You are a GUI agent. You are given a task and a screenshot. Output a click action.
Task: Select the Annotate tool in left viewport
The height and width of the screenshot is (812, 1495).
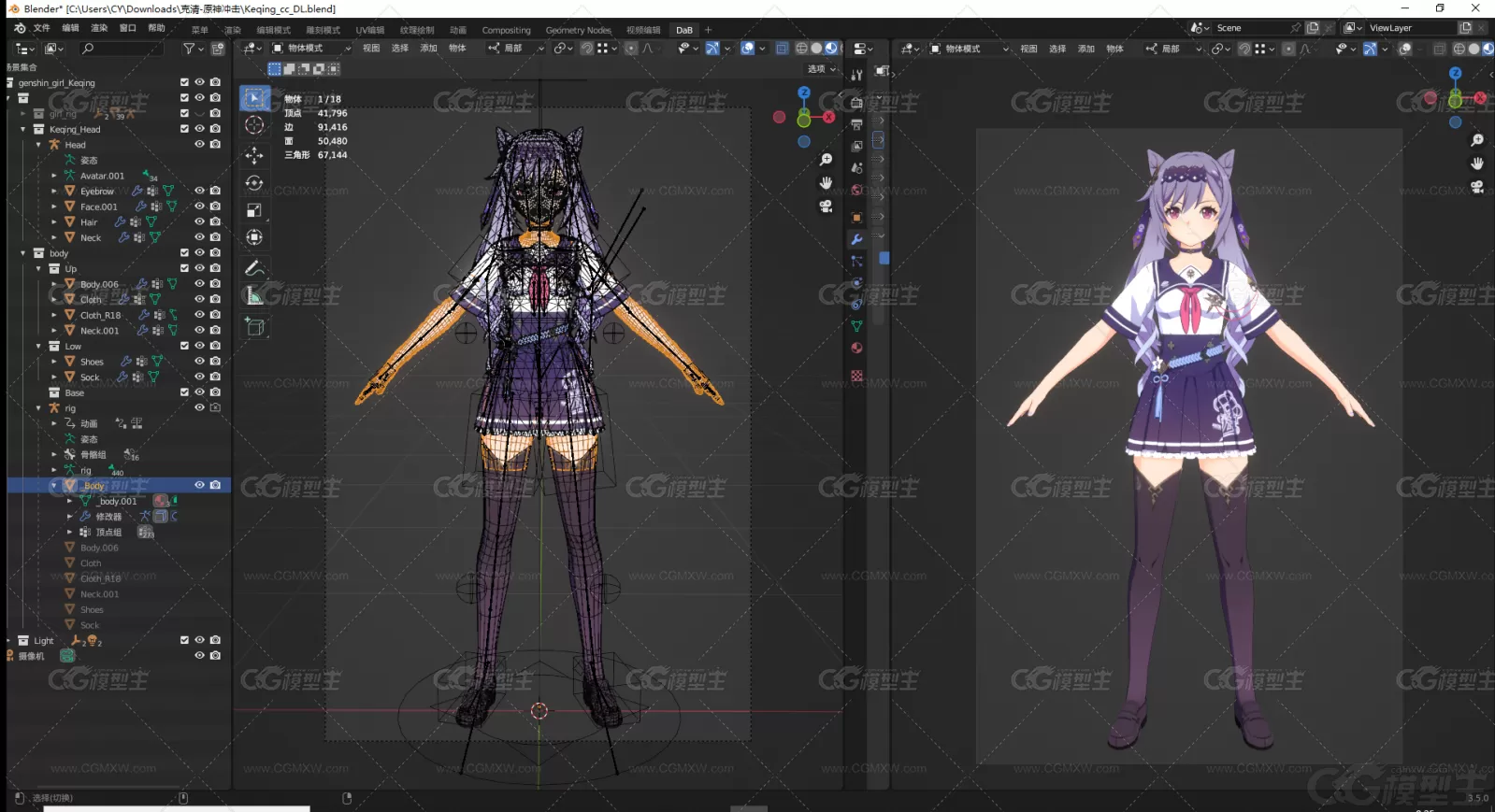click(254, 268)
